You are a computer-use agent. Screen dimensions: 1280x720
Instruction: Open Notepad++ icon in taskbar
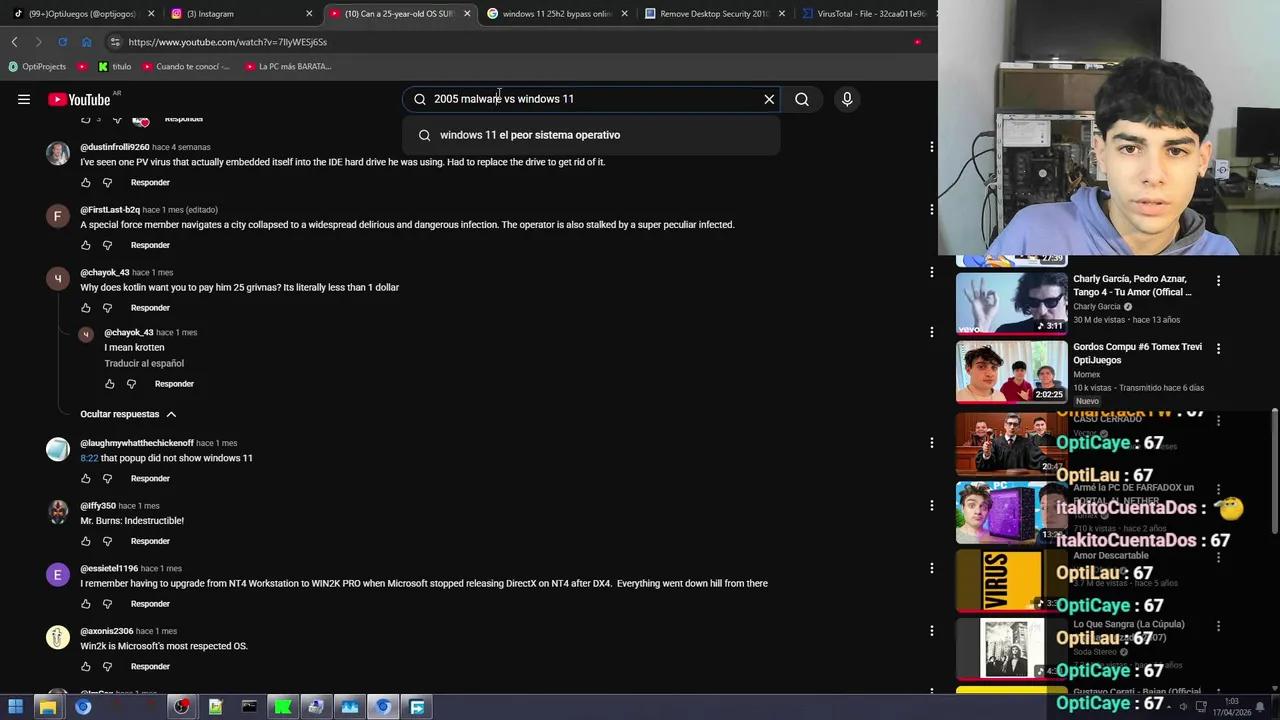(215, 707)
